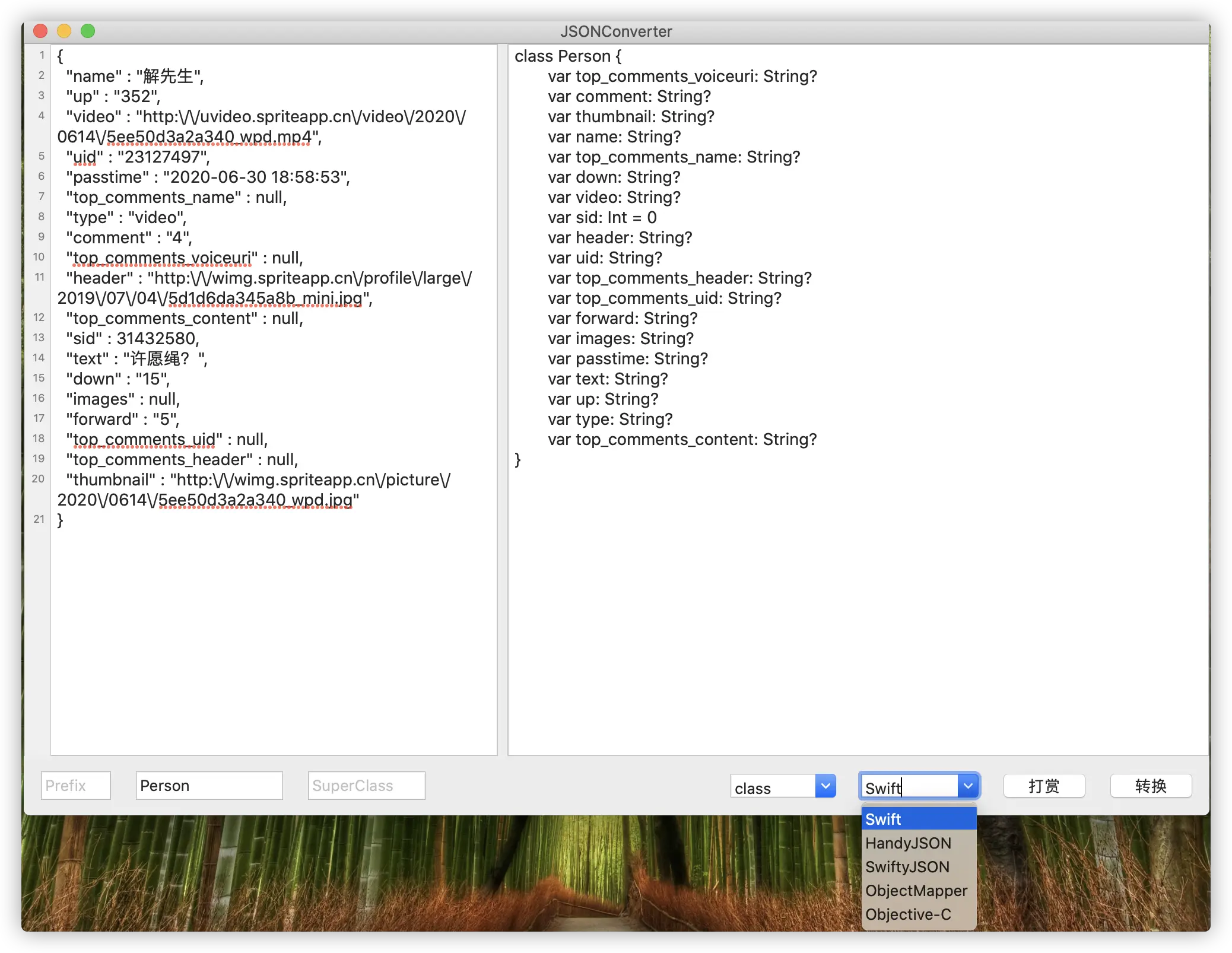Click the Person class name field
This screenshot has width=1232, height=953.
pyautogui.click(x=209, y=786)
